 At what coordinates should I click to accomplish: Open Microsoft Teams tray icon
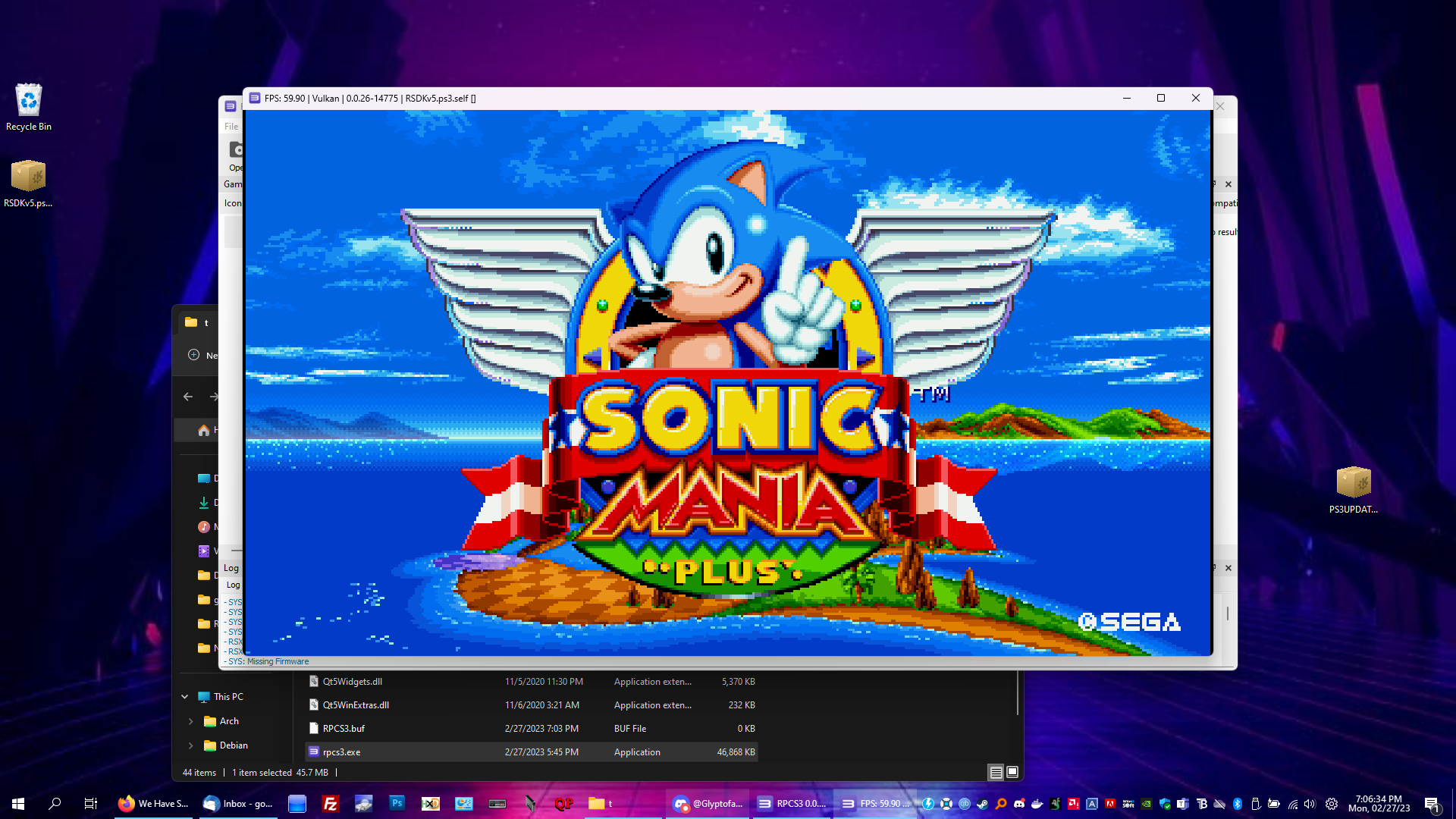coord(1183,804)
